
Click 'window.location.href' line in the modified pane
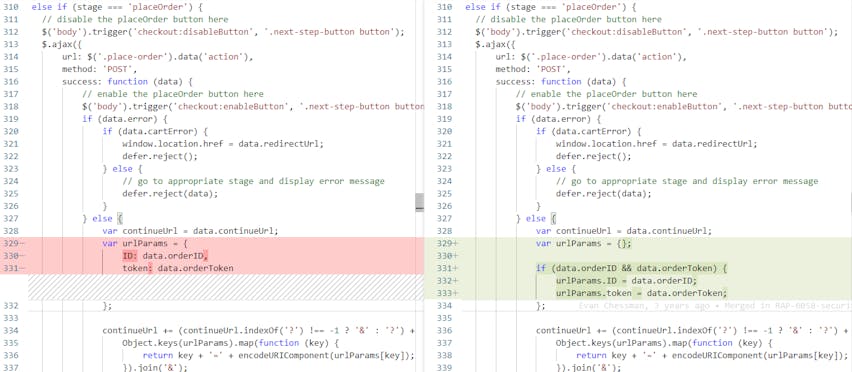656,144
